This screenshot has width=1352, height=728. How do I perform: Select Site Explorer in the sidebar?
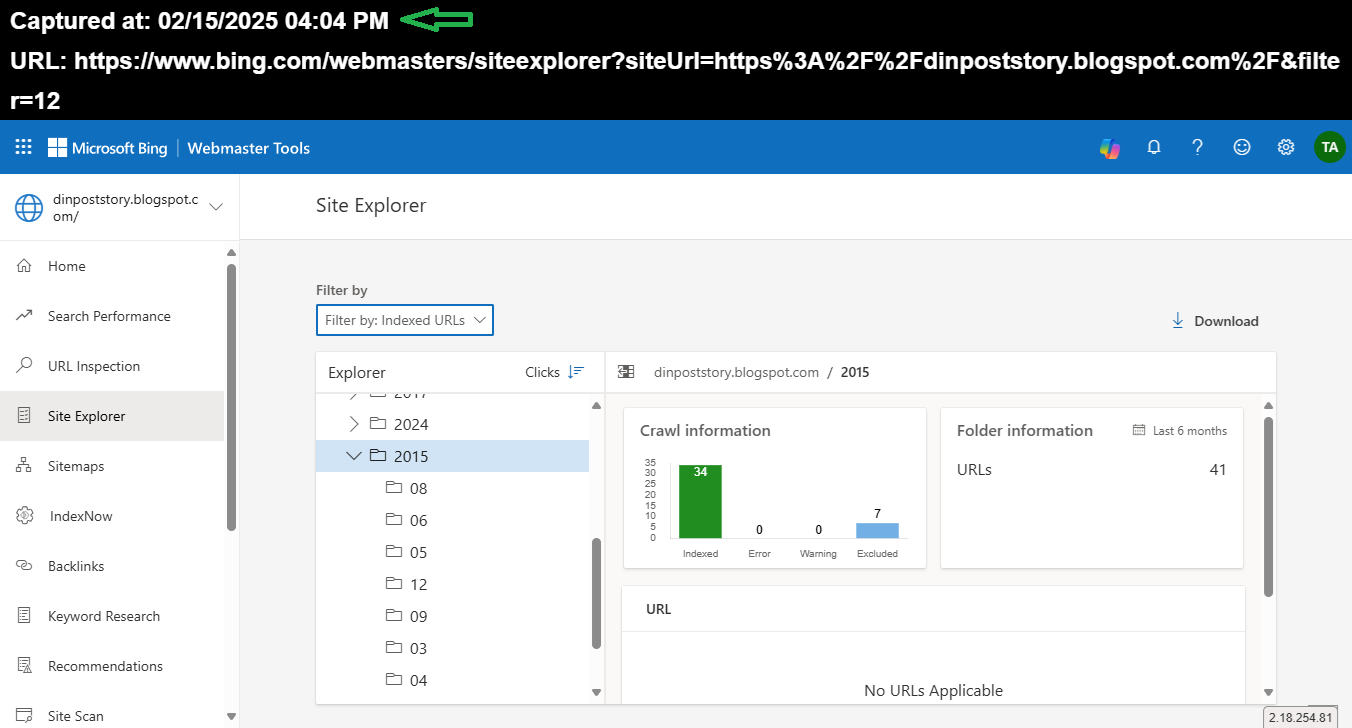click(112, 416)
